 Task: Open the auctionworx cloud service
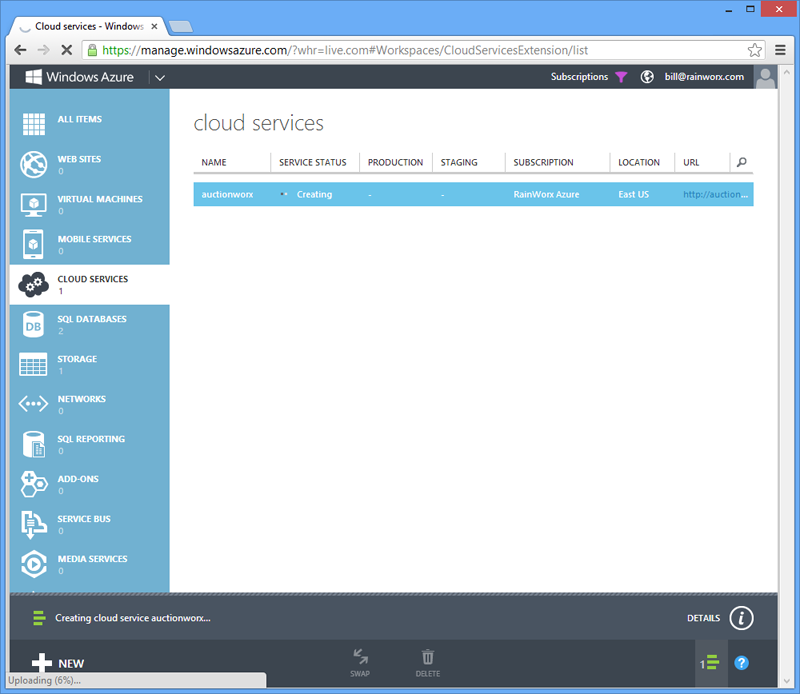227,194
